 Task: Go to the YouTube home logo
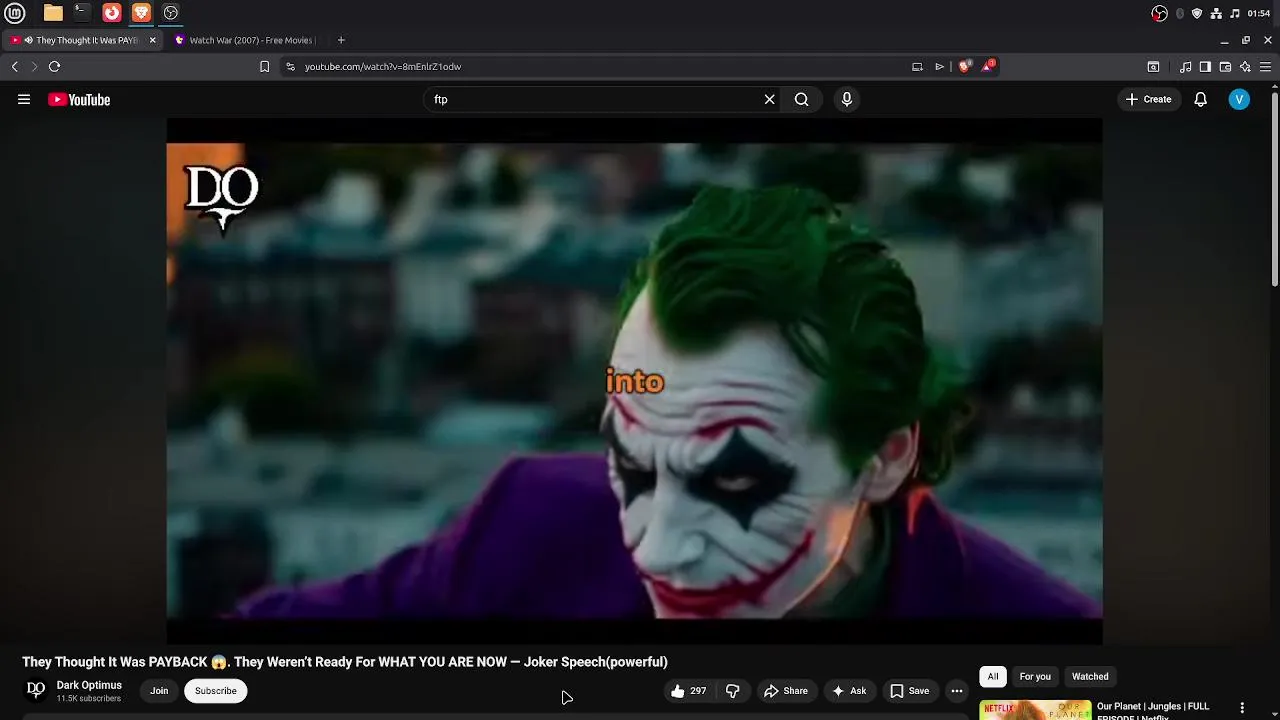(79, 100)
